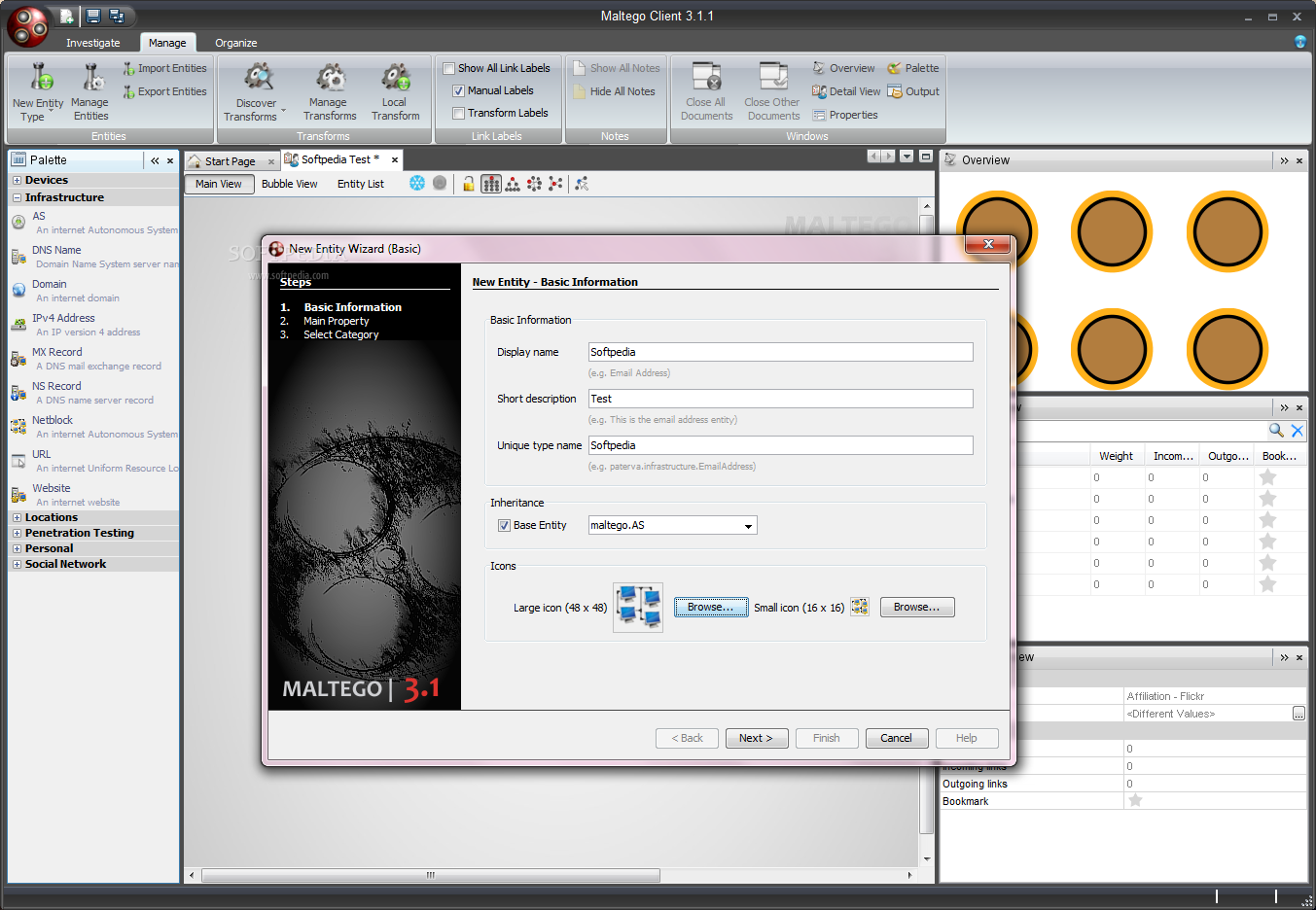
Task: Toggle the Bookmark star in properties panel
Action: click(x=1135, y=800)
